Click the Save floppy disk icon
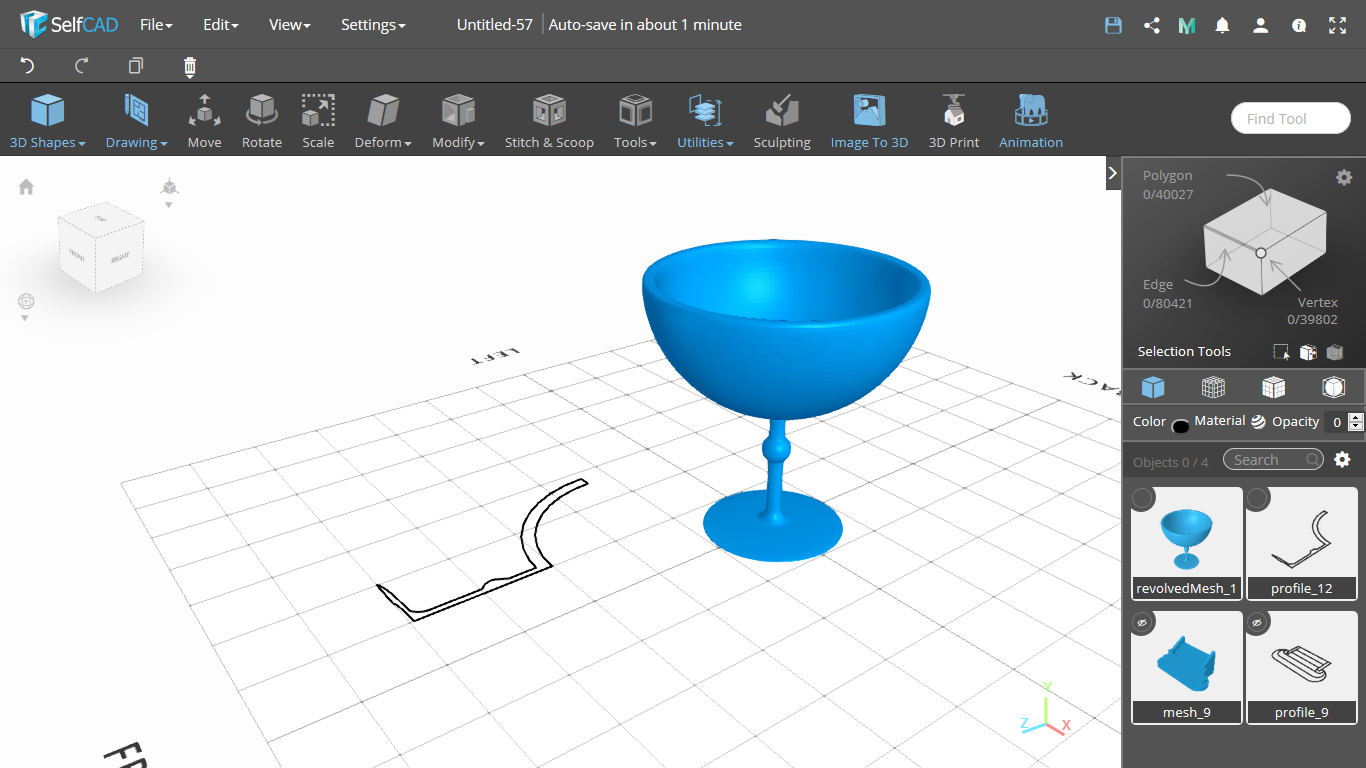Viewport: 1366px width, 768px height. (1113, 25)
